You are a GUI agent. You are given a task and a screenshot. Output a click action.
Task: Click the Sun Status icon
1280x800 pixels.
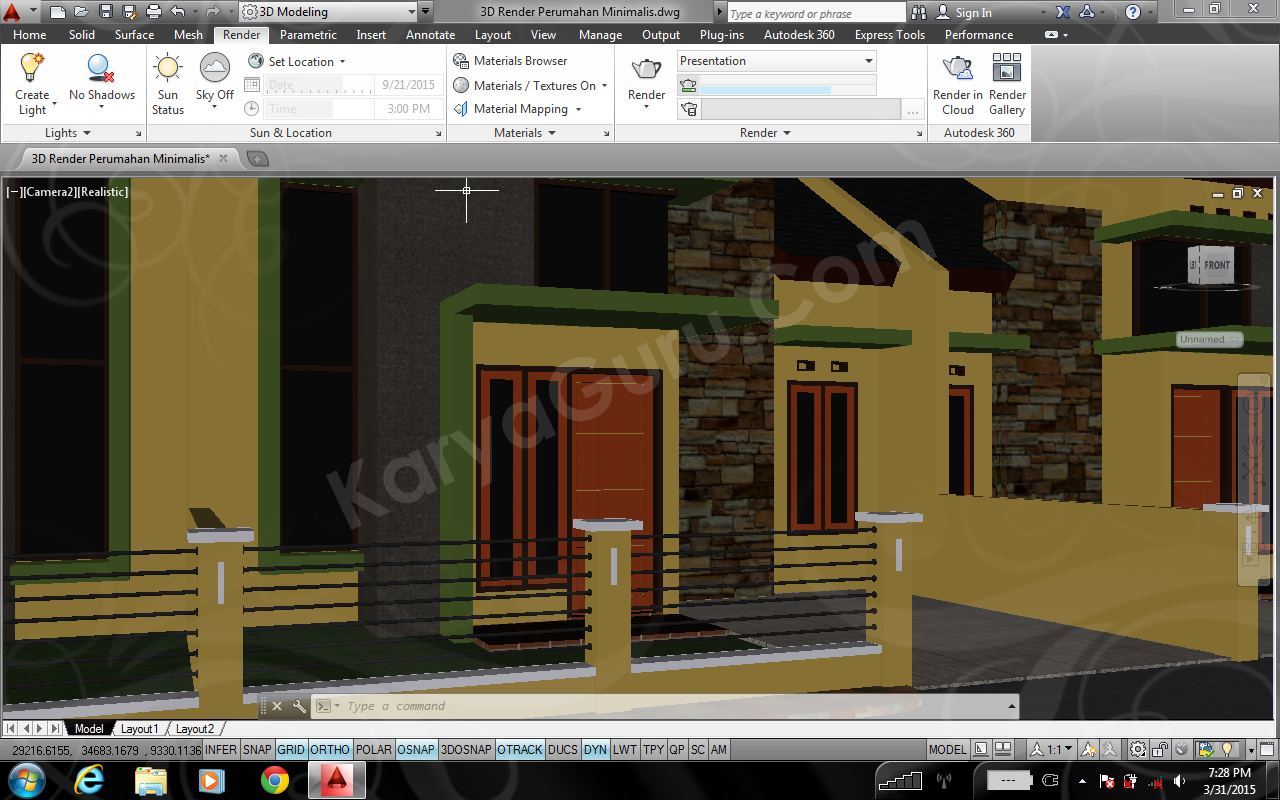pyautogui.click(x=168, y=69)
